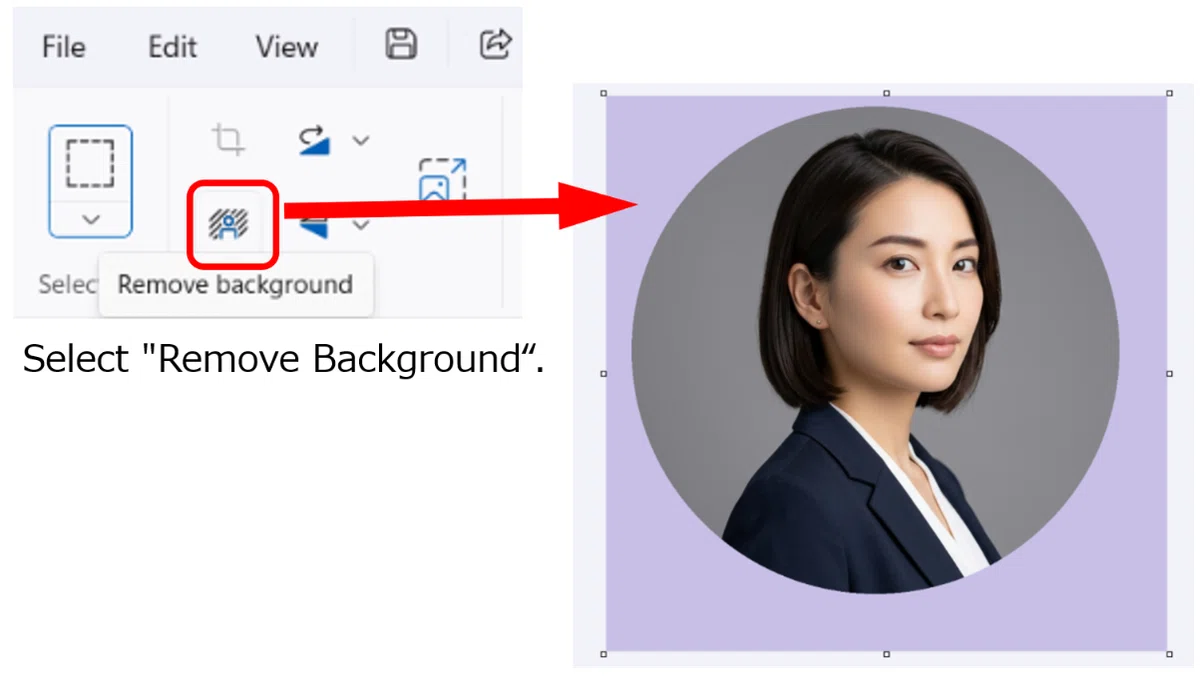Click the Share icon in the title bar
Viewport: 1200px width, 676px height.
[x=496, y=44]
